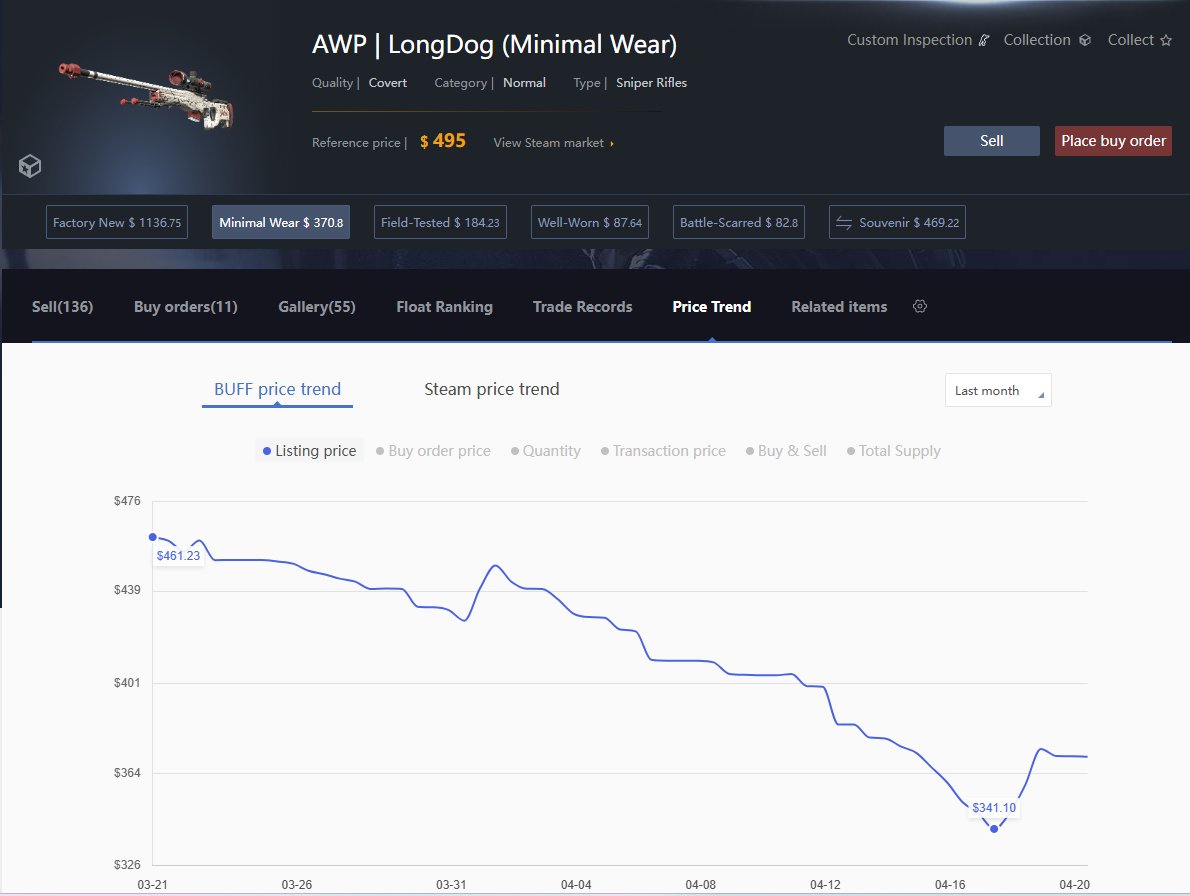The image size is (1190, 896).
Task: Click the View Steam market arrow
Action: (612, 143)
